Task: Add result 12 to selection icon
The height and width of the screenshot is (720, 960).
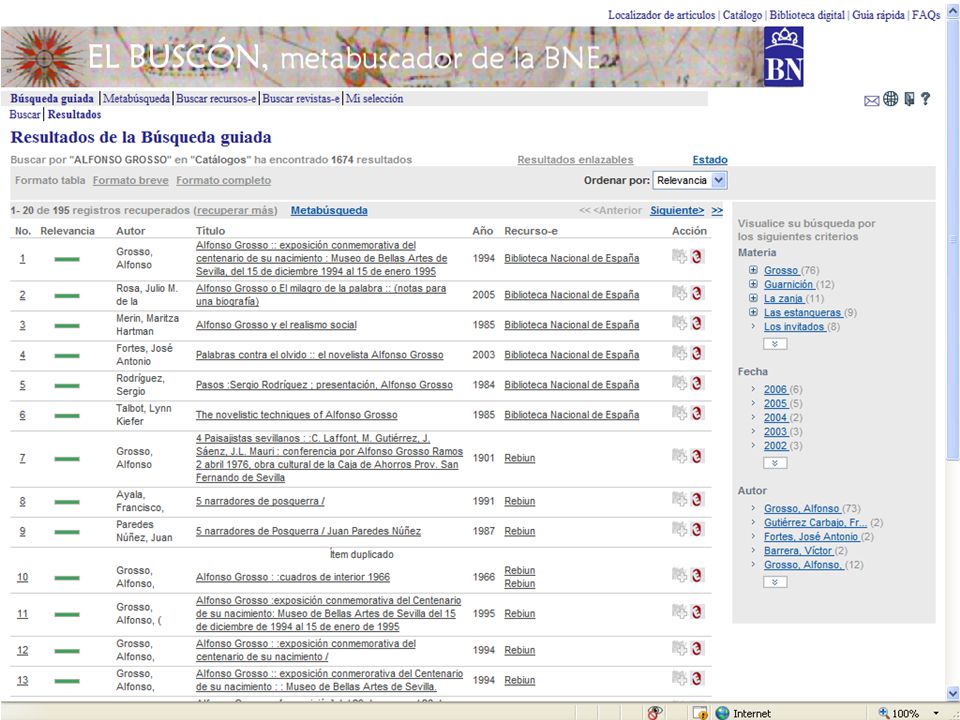Action: tap(679, 649)
